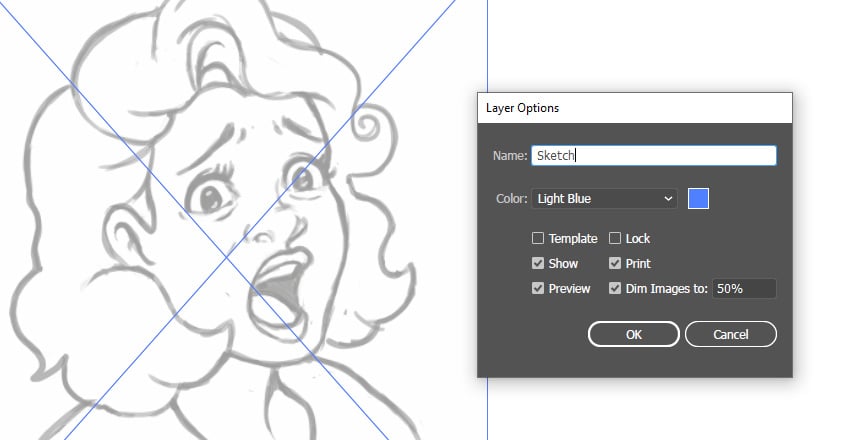Disable the Print checkbox
This screenshot has height=440, width=850.
click(x=616, y=263)
